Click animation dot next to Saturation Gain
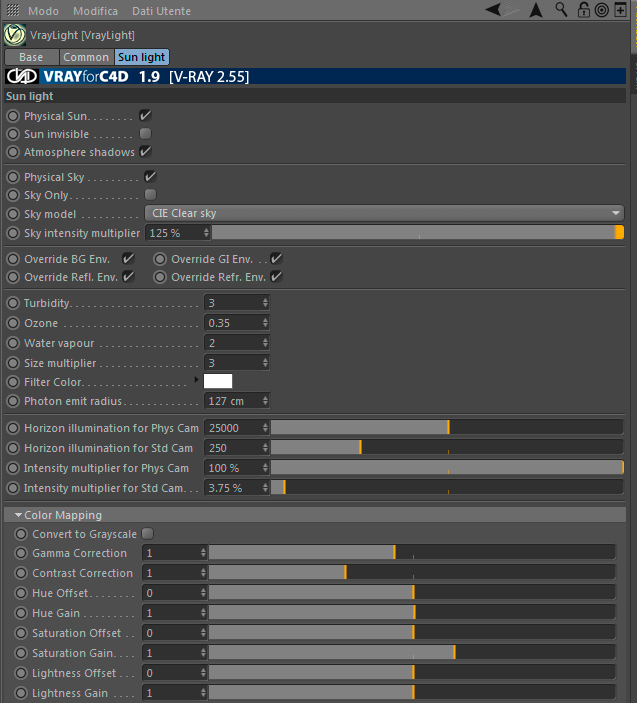 pyautogui.click(x=21, y=653)
